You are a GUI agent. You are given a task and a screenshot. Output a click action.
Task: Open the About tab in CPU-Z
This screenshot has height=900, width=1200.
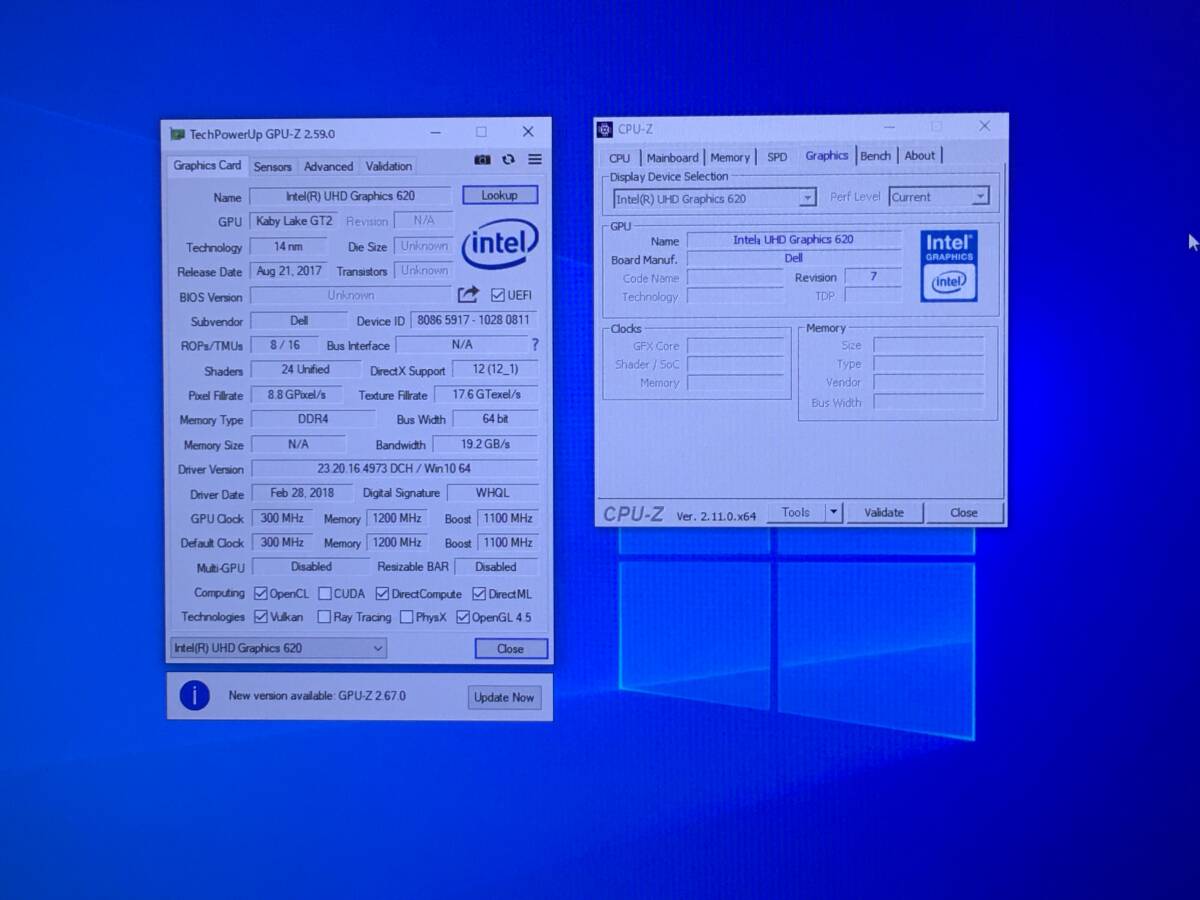(x=920, y=156)
